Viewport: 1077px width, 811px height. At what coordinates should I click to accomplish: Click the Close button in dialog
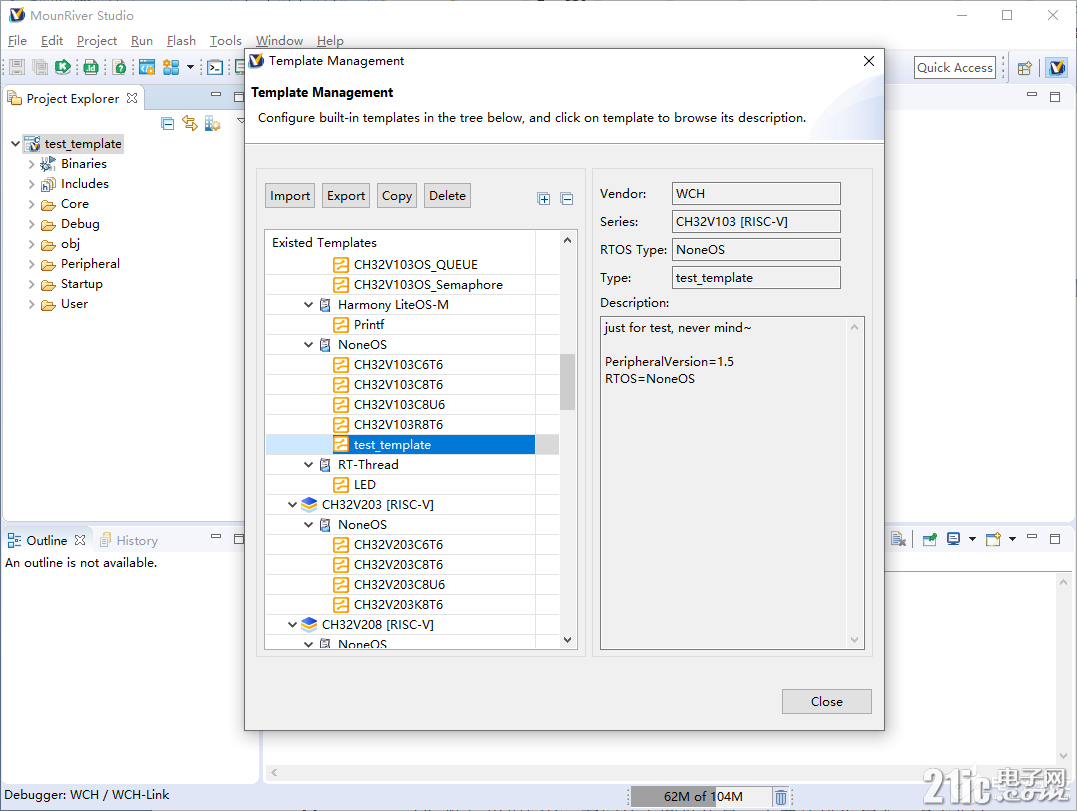pos(826,701)
